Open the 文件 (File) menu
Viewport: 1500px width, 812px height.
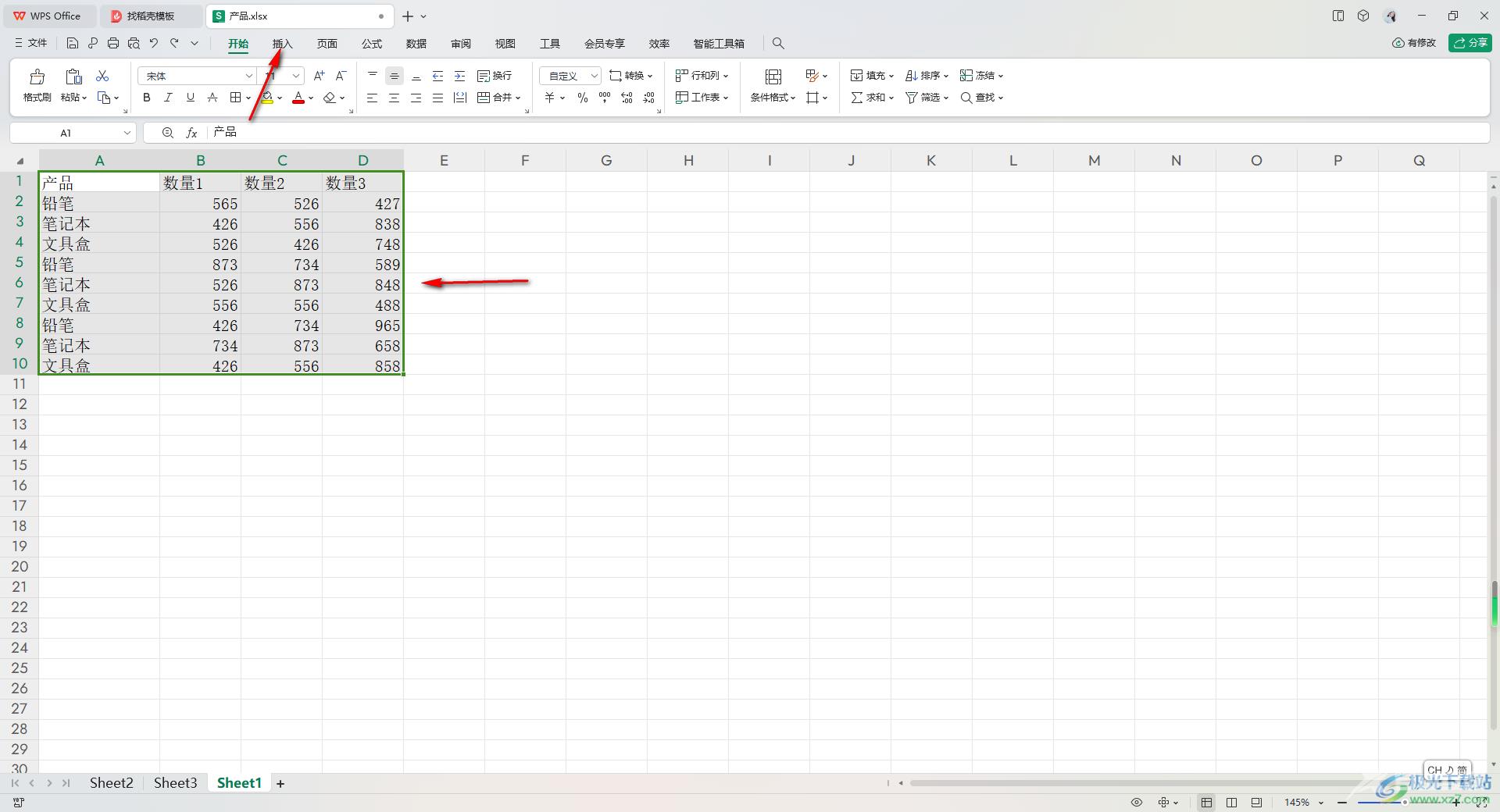[x=31, y=44]
